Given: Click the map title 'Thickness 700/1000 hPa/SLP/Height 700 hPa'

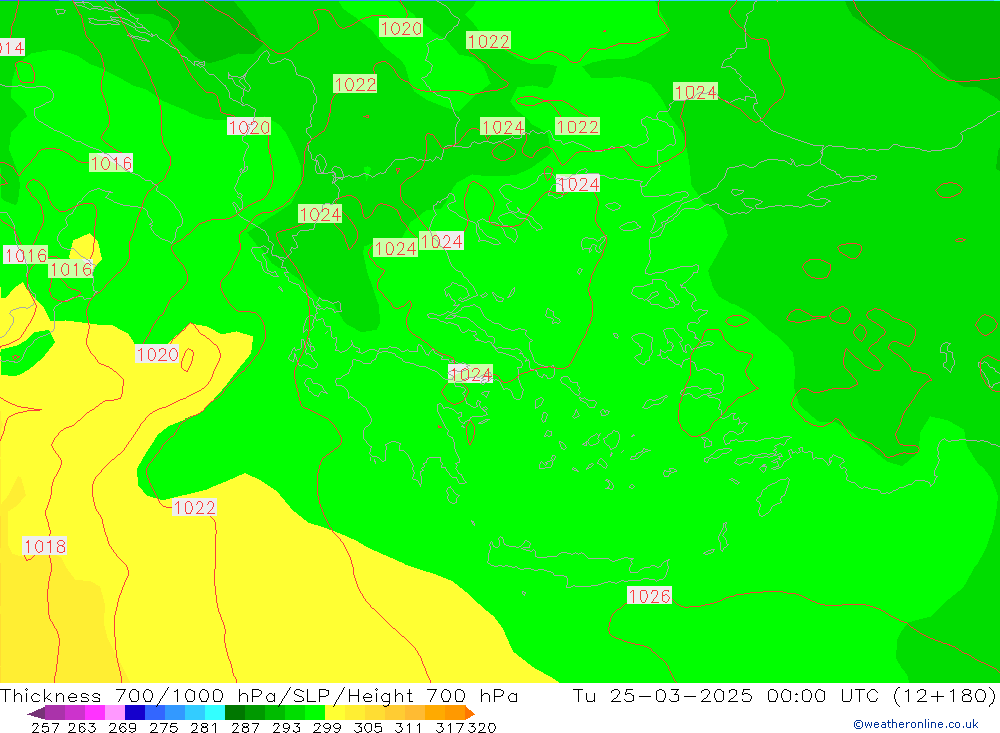Looking at the screenshot, I should click(259, 695).
